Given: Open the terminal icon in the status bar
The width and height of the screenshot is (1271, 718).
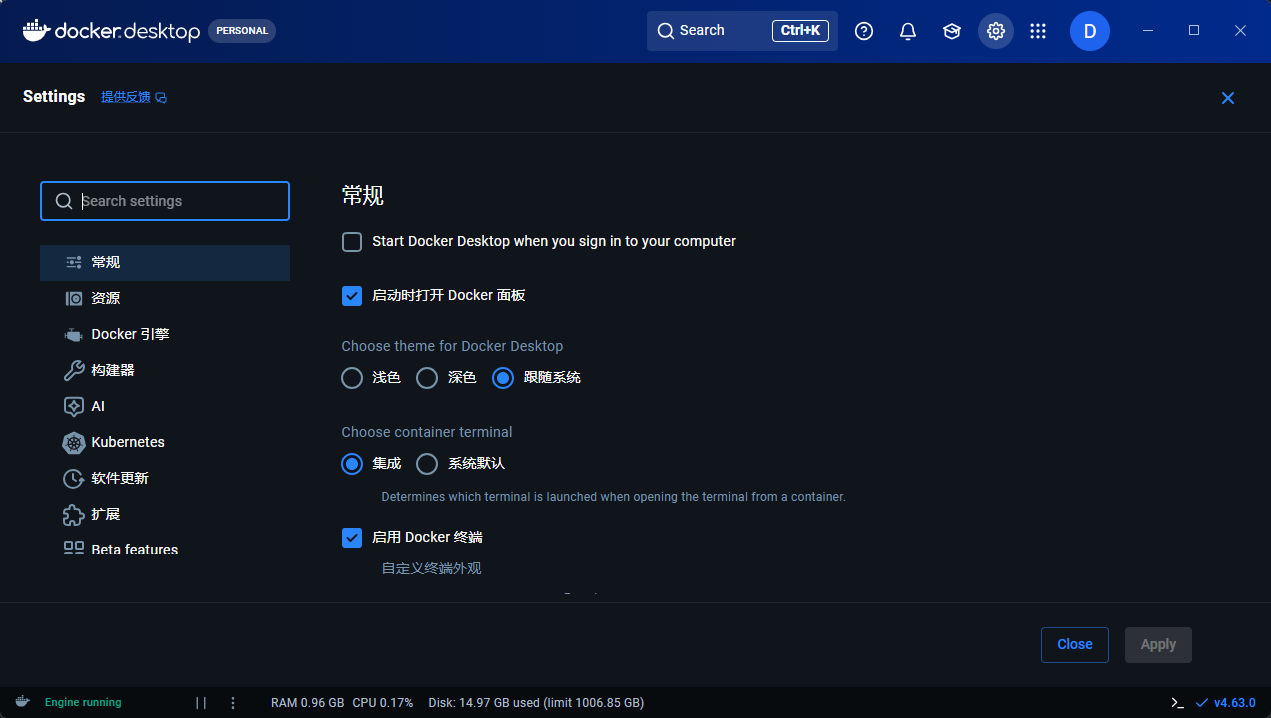Looking at the screenshot, I should [1179, 702].
